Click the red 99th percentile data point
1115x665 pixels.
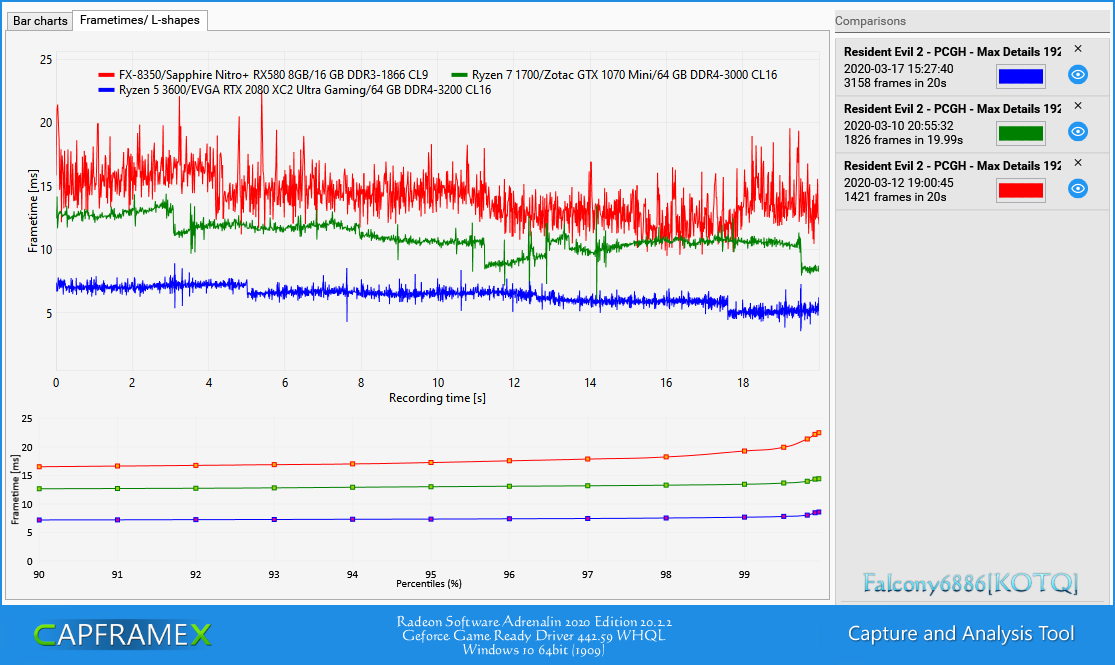coord(745,451)
